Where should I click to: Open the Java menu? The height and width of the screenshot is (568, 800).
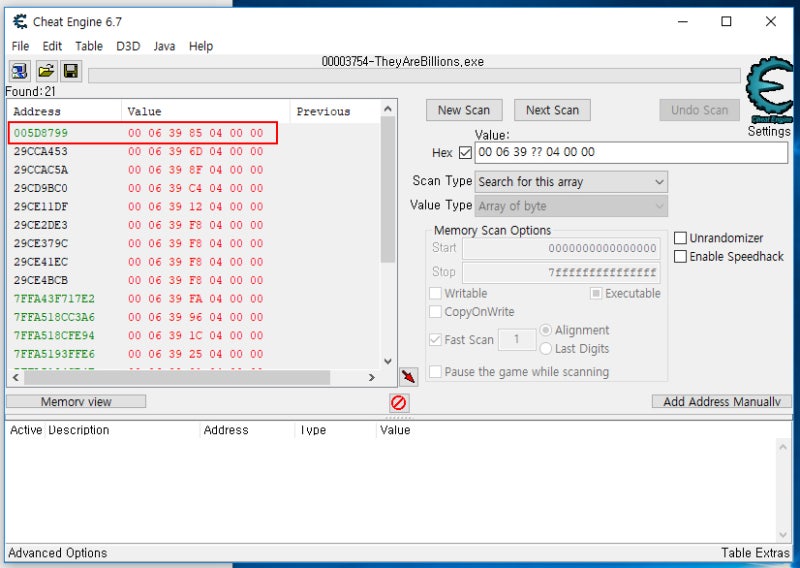(x=164, y=46)
